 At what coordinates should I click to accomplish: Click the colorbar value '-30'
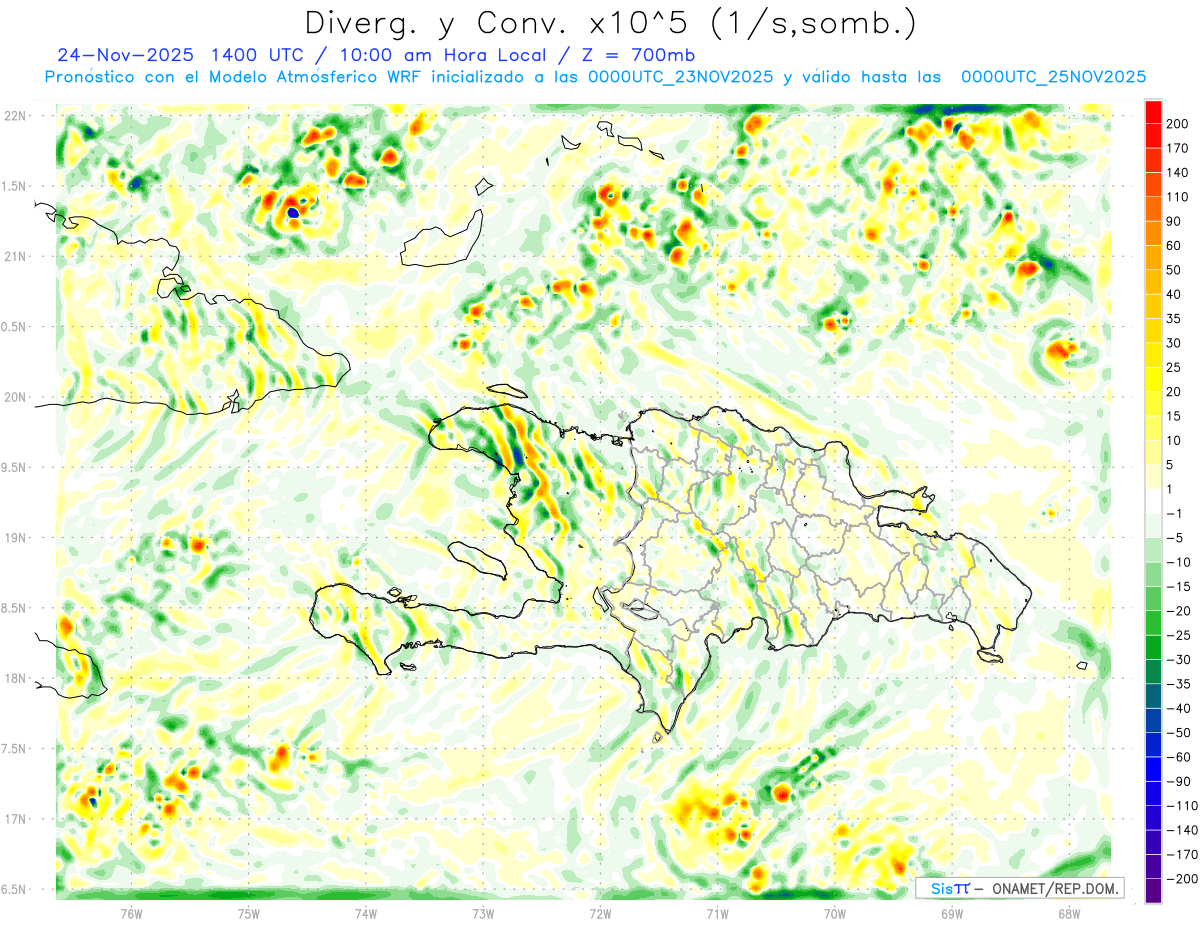coord(1180,660)
